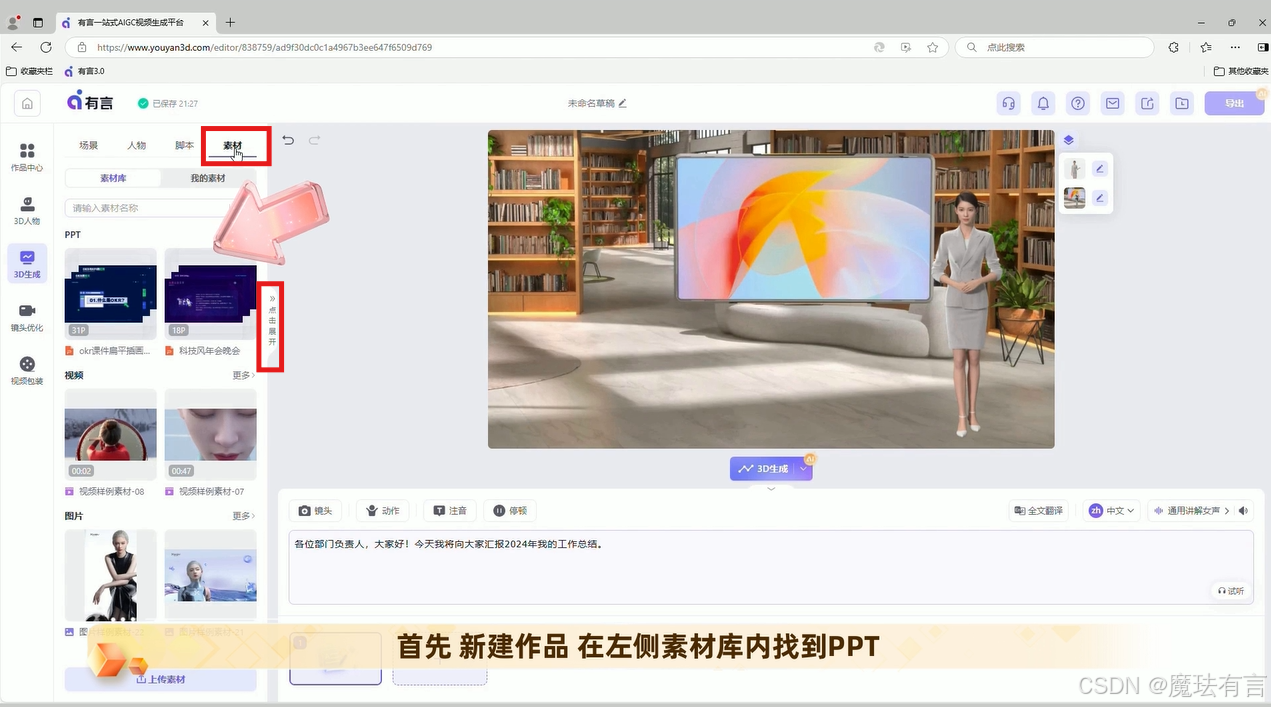Click the 3D scene preview canvas

pos(770,289)
